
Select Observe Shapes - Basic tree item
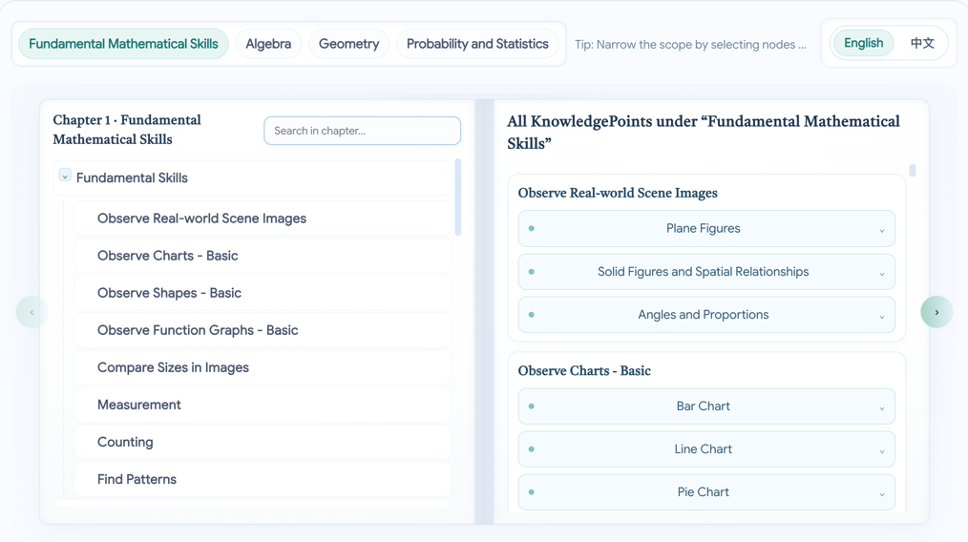pos(263,293)
